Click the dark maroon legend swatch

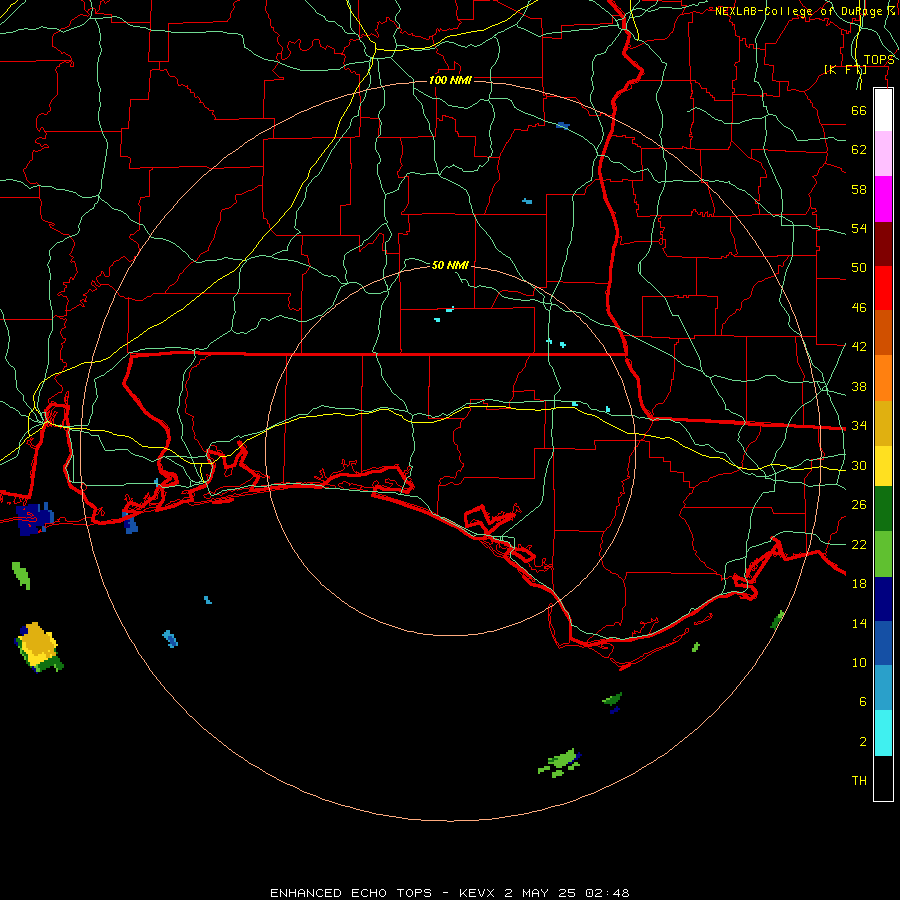pos(883,244)
